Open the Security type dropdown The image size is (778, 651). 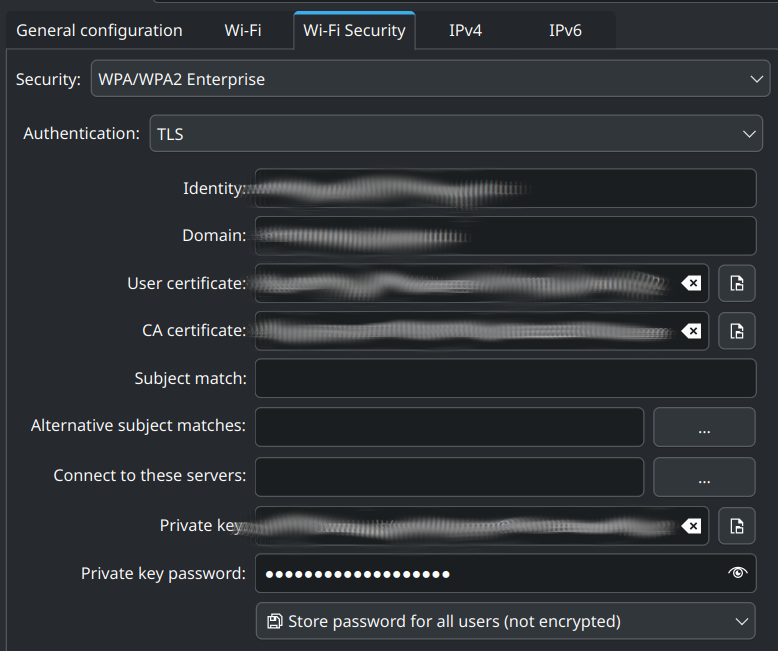pyautogui.click(x=430, y=79)
